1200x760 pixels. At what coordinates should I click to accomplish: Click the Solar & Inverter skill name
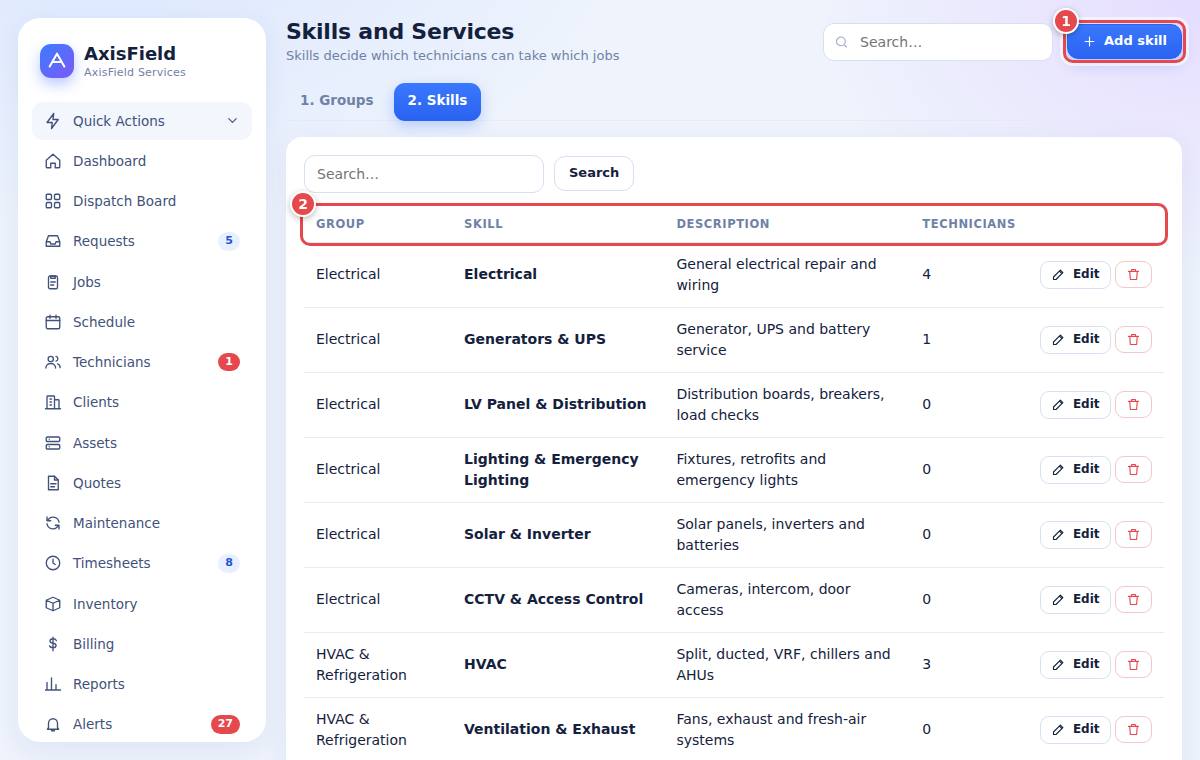click(527, 534)
